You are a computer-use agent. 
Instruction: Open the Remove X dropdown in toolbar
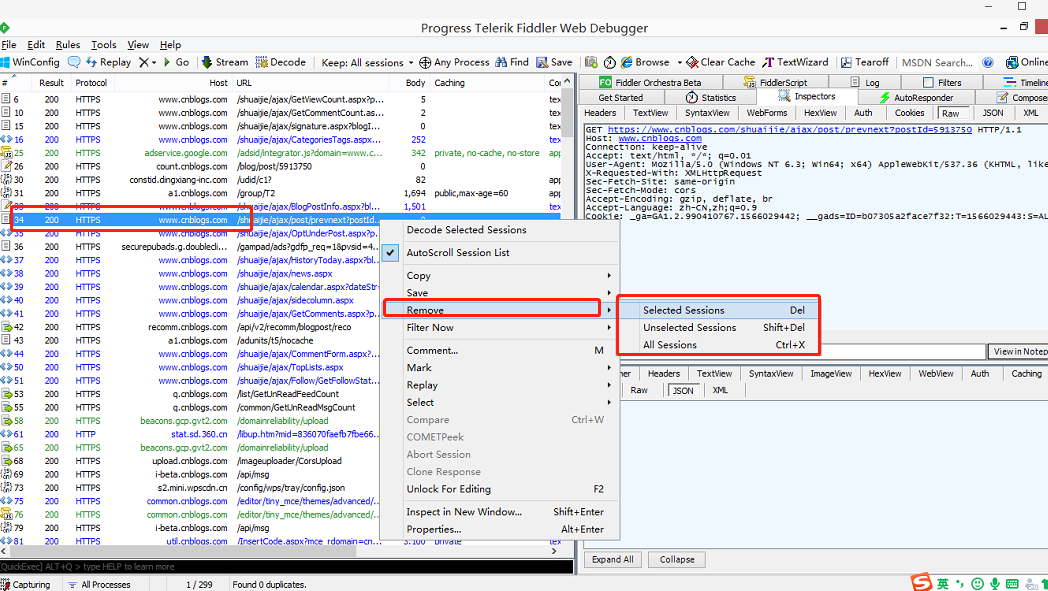148,62
